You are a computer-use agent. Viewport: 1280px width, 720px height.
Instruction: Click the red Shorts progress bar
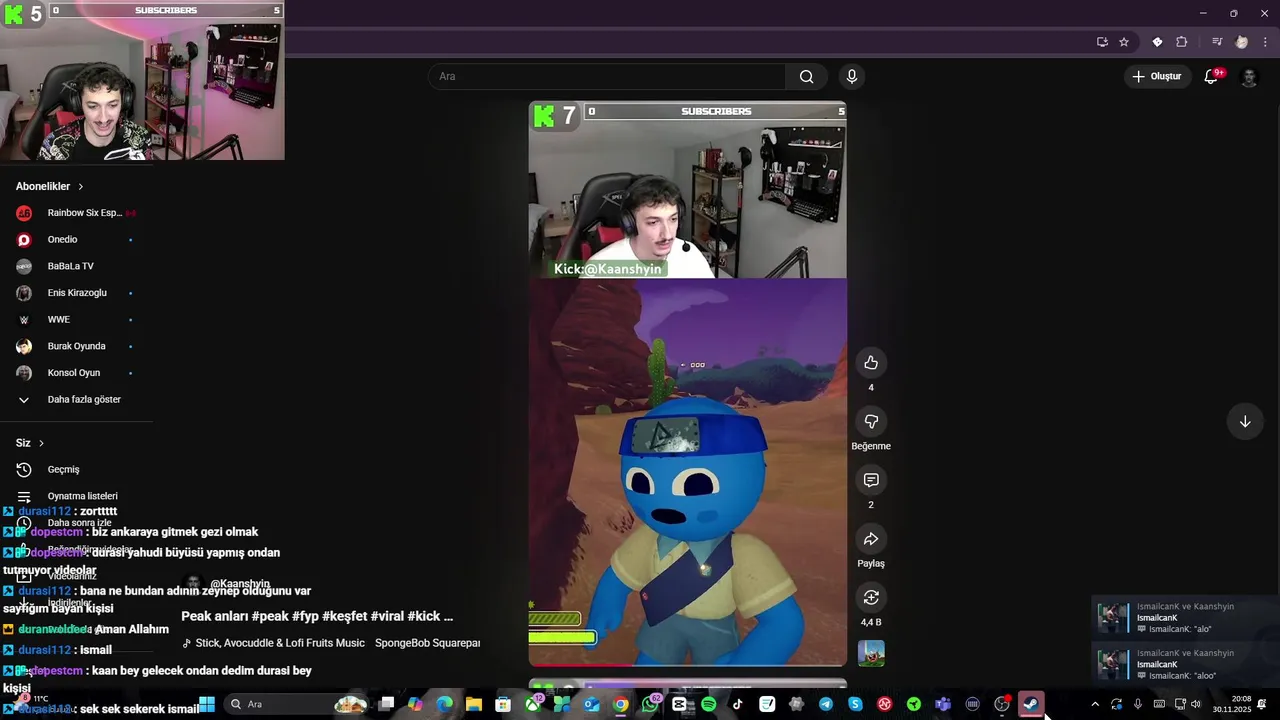pos(687,664)
